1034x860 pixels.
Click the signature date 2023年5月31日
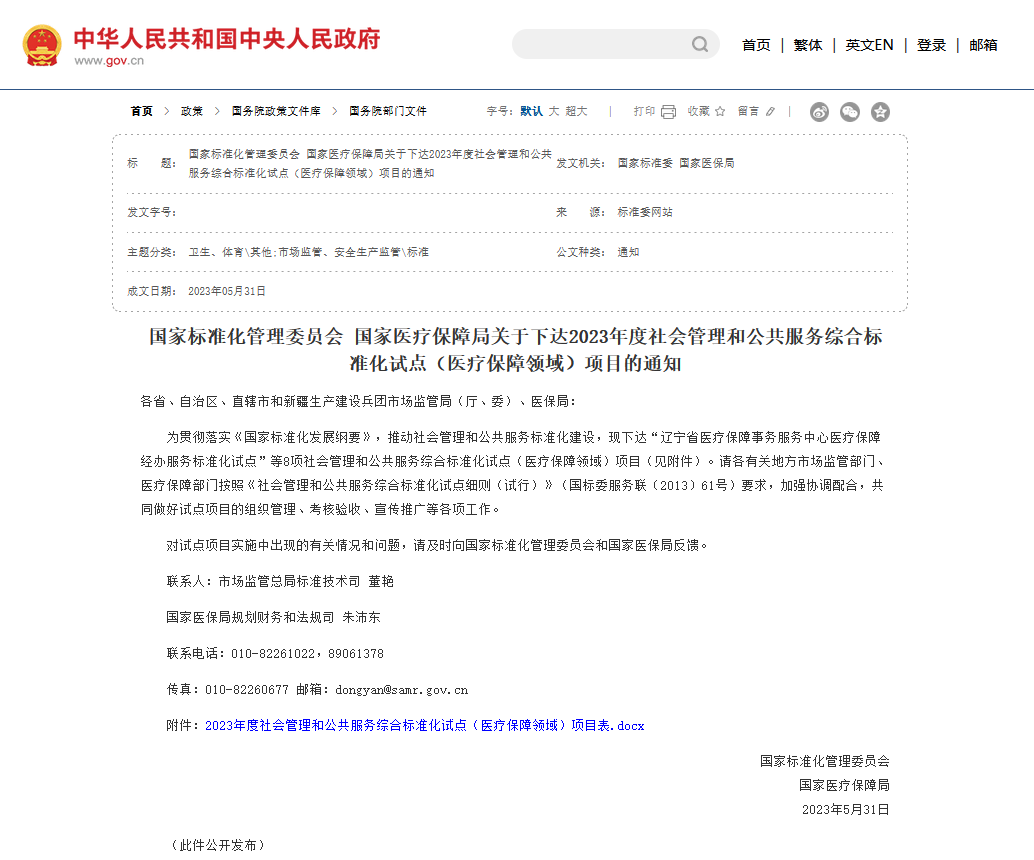(846, 809)
